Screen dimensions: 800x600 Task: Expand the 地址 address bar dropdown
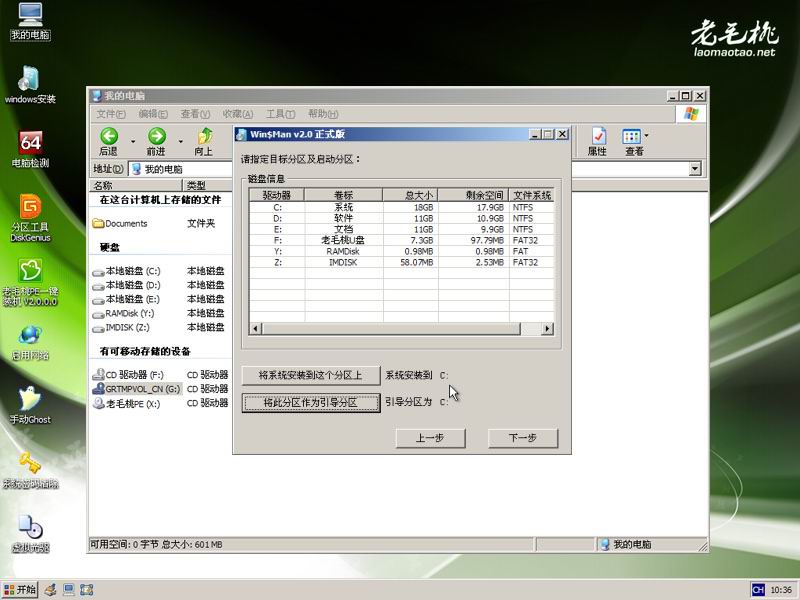(x=695, y=169)
